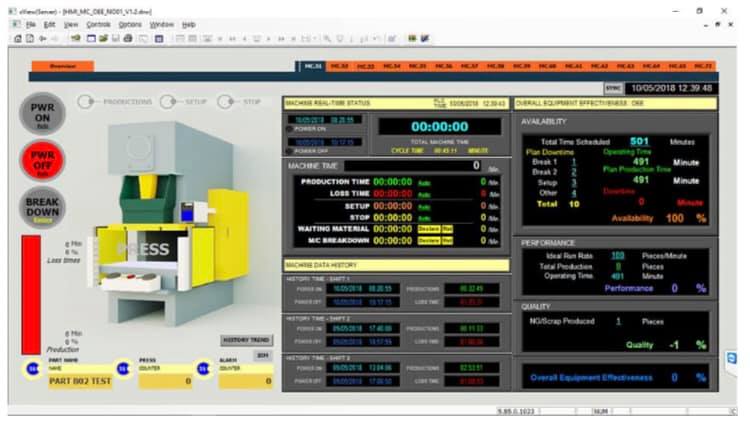
Task: Click the orange Overview button
Action: [63, 66]
